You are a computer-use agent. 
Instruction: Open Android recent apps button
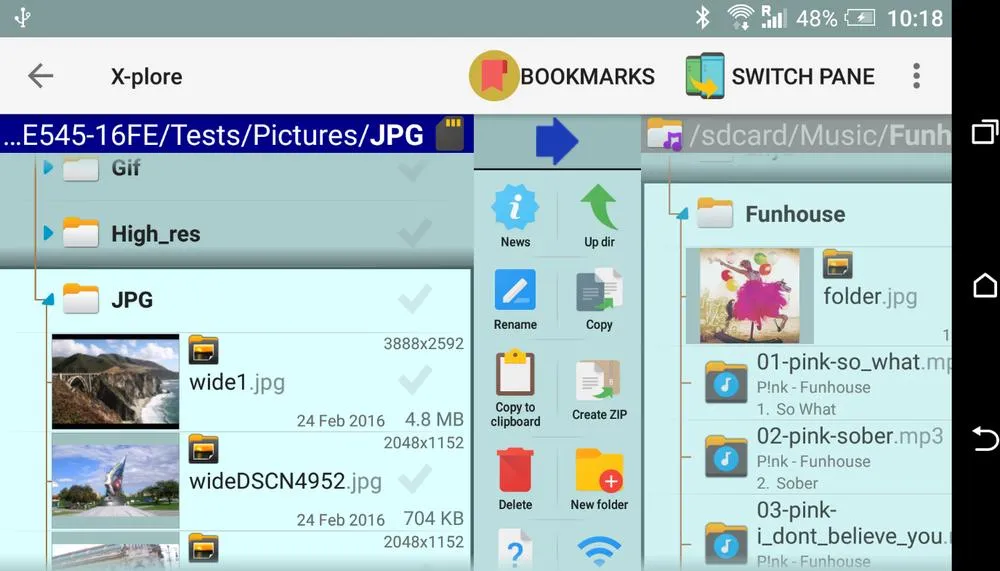[985, 132]
